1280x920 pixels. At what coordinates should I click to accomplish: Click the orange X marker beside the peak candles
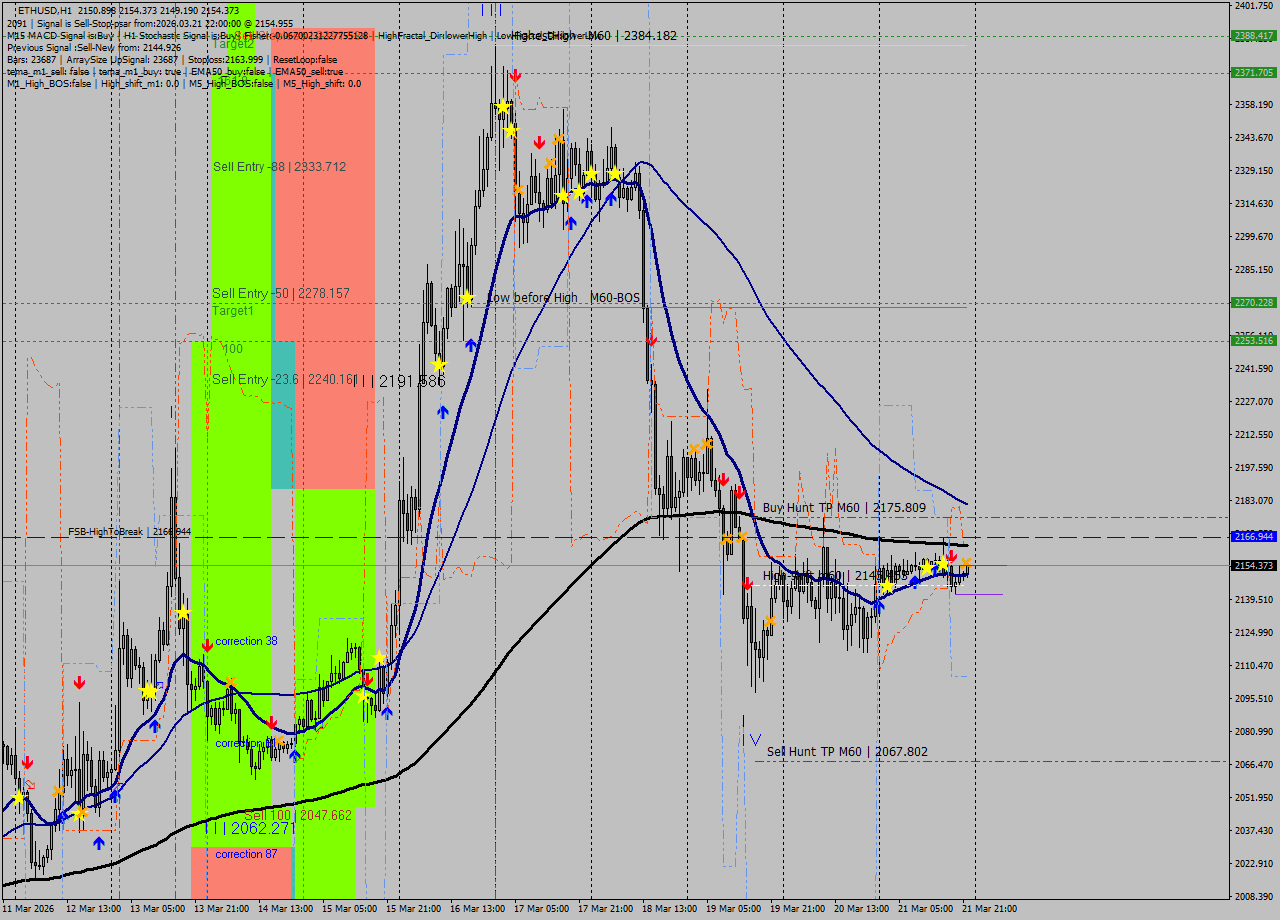tap(559, 141)
